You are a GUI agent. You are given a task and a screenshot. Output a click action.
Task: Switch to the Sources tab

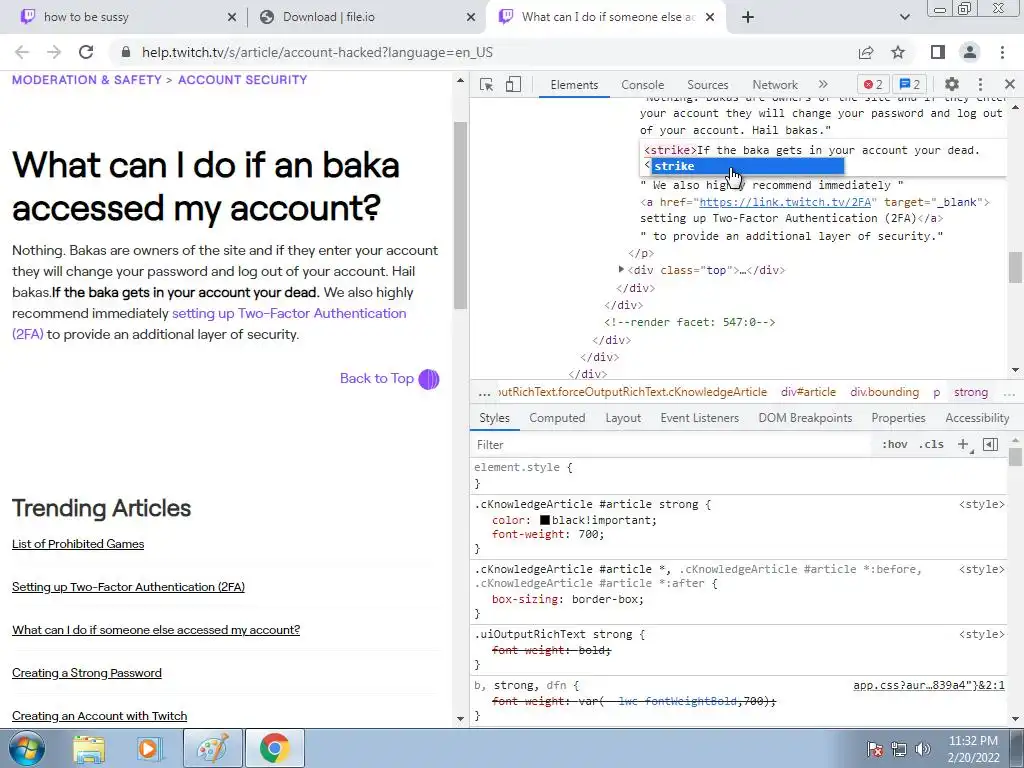click(707, 85)
